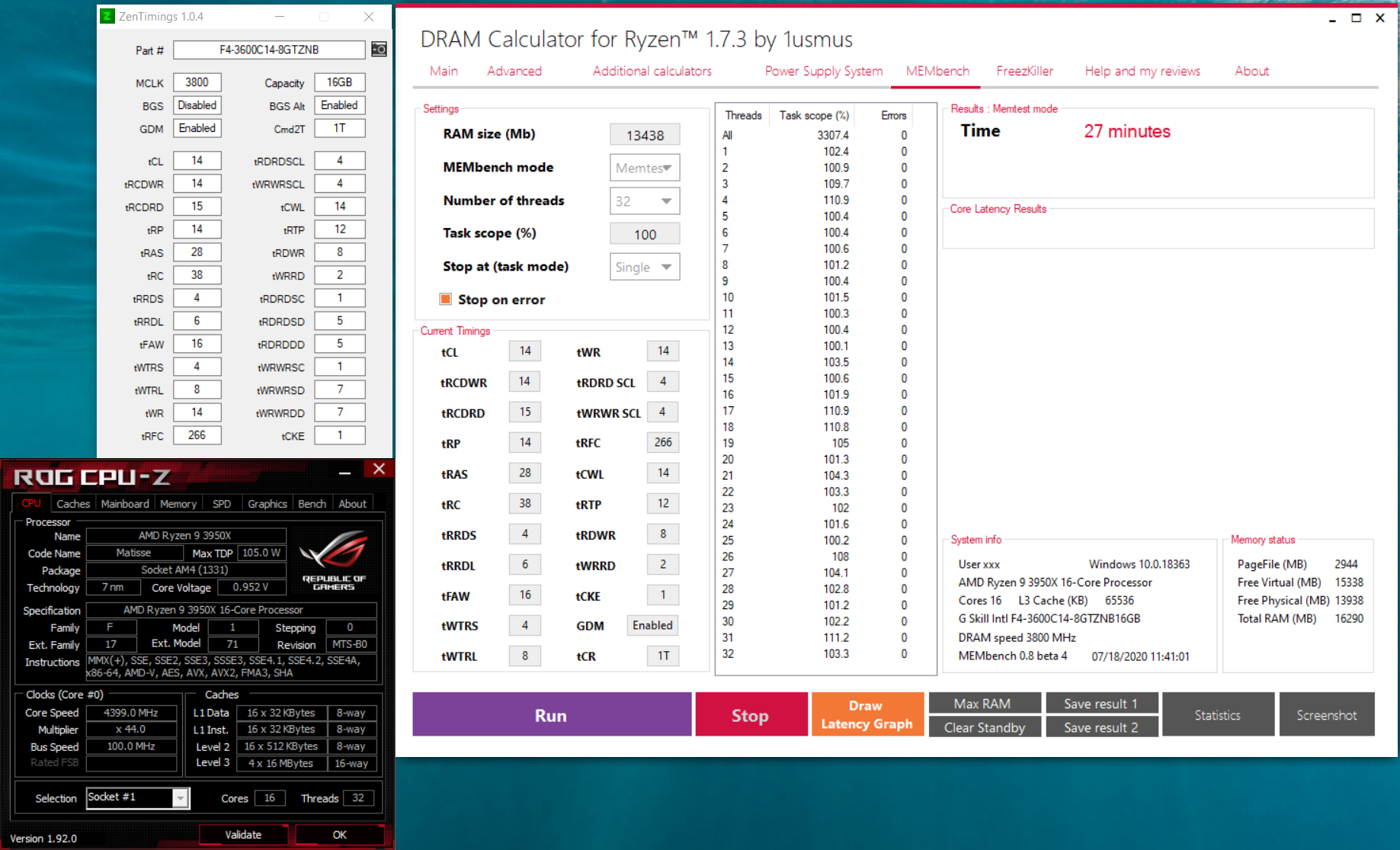Click the Cmd2T 1T value in ZenTimings
Screen dimensions: 1400x850
340,128
